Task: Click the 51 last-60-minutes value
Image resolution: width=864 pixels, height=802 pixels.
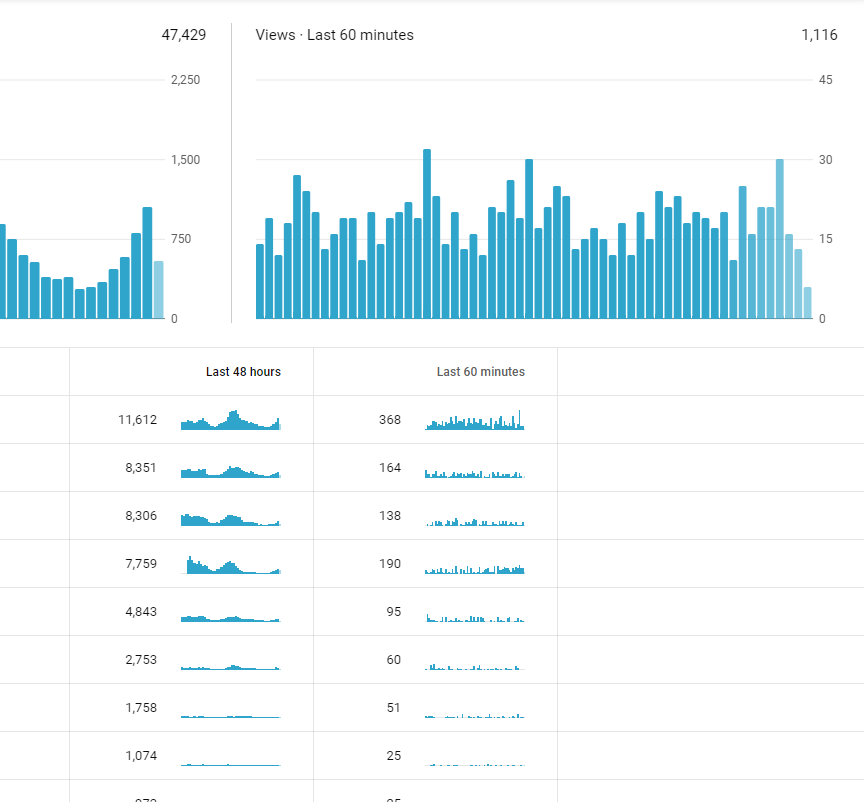Action: pyautogui.click(x=393, y=707)
